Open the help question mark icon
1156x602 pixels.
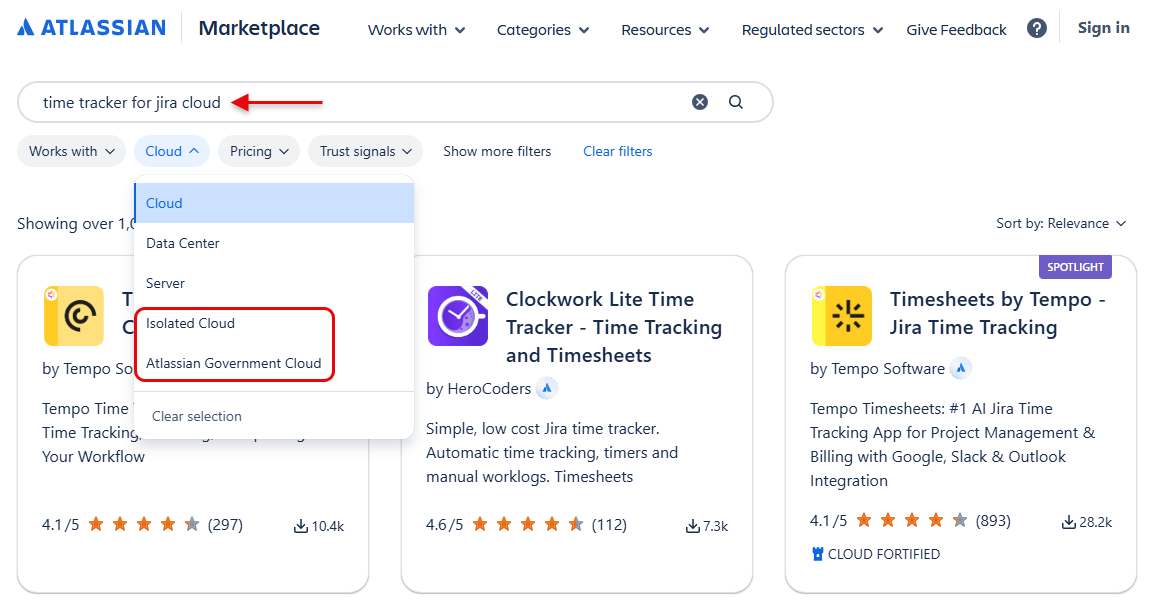(x=1037, y=29)
